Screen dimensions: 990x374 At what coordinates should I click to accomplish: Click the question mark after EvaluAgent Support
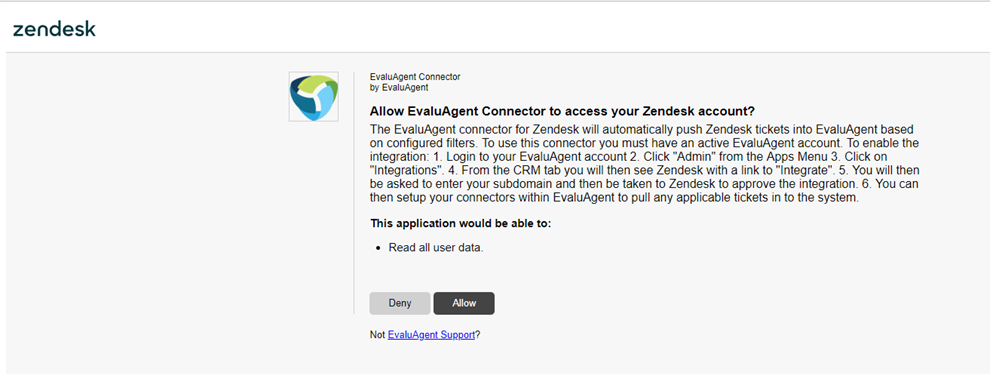coord(478,335)
